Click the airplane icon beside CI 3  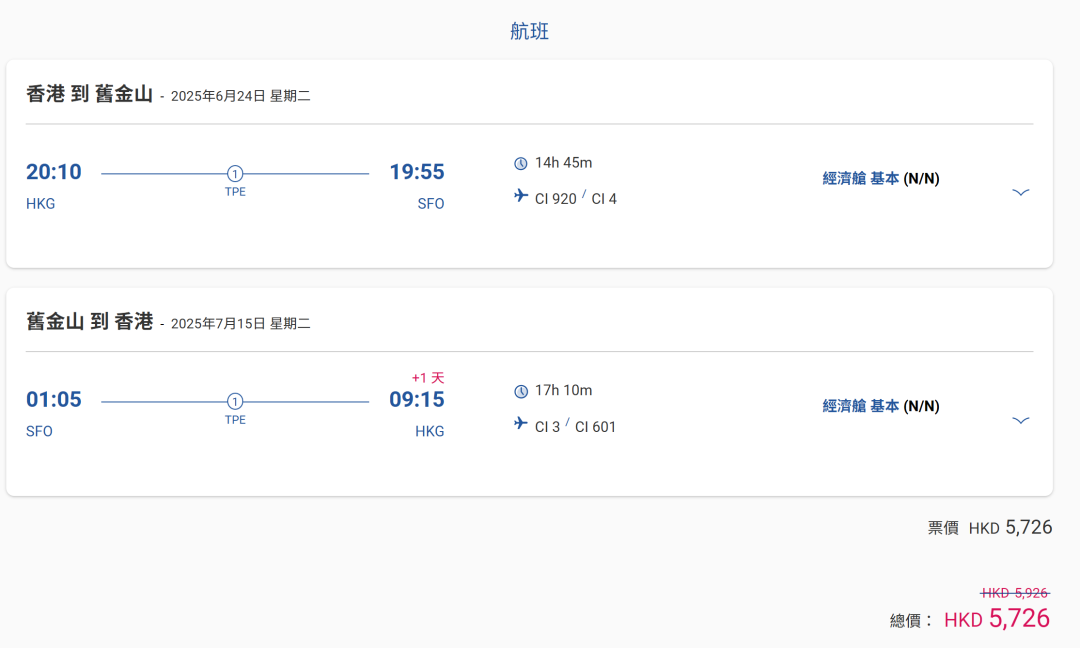(520, 425)
